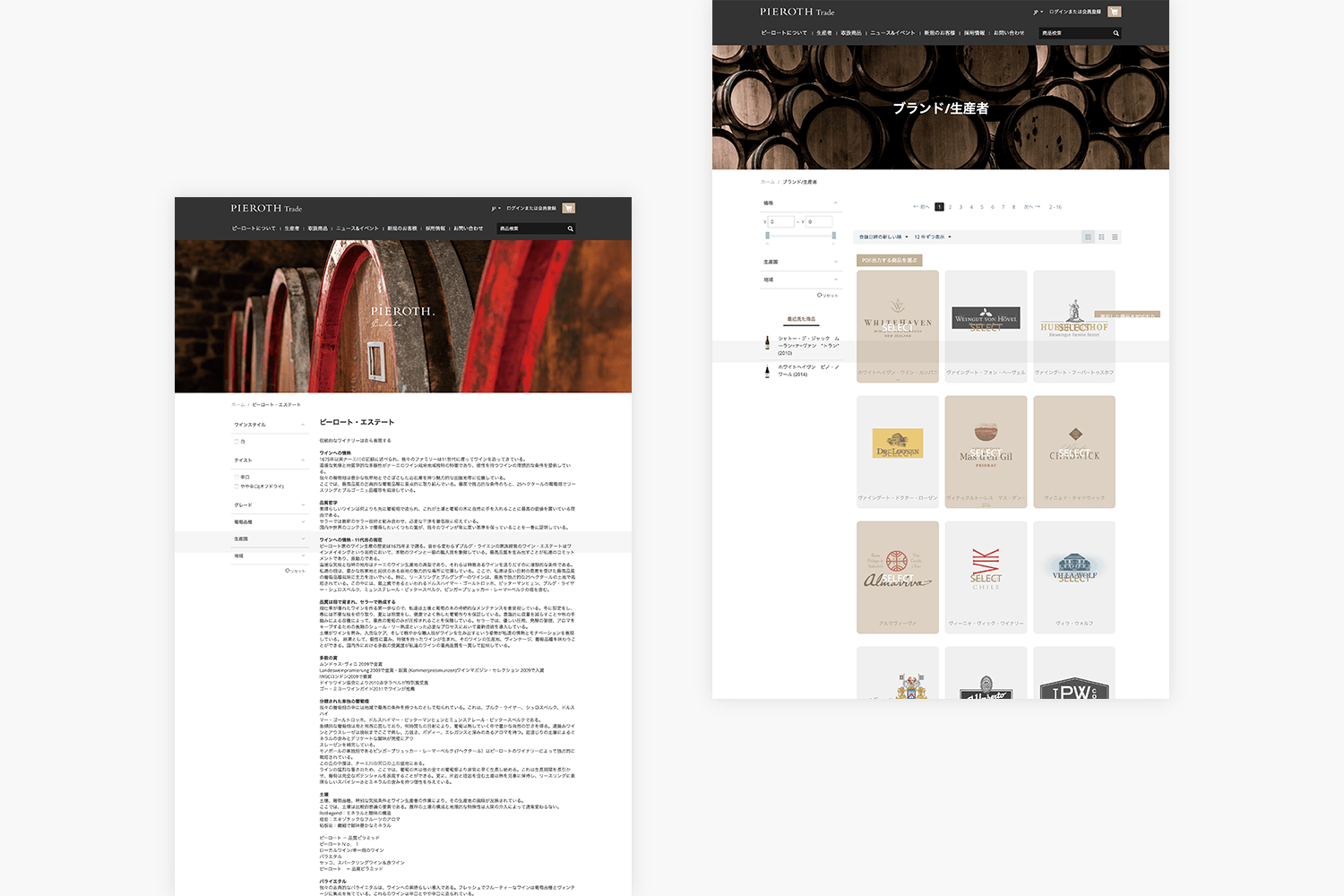Open 生産者 menu on the brand page
Screen dimensions: 1344x896
click(823, 33)
